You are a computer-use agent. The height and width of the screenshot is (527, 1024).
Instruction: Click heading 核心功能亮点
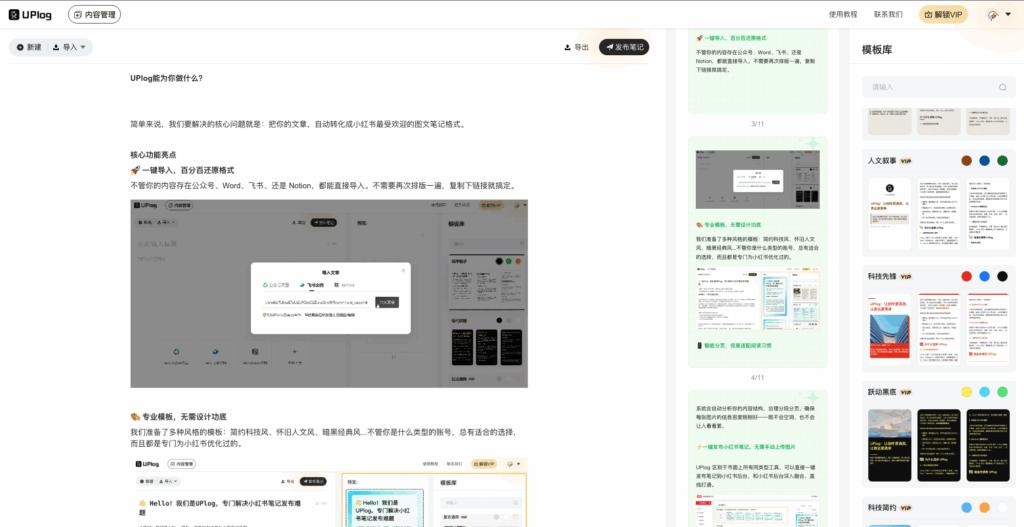(153, 155)
